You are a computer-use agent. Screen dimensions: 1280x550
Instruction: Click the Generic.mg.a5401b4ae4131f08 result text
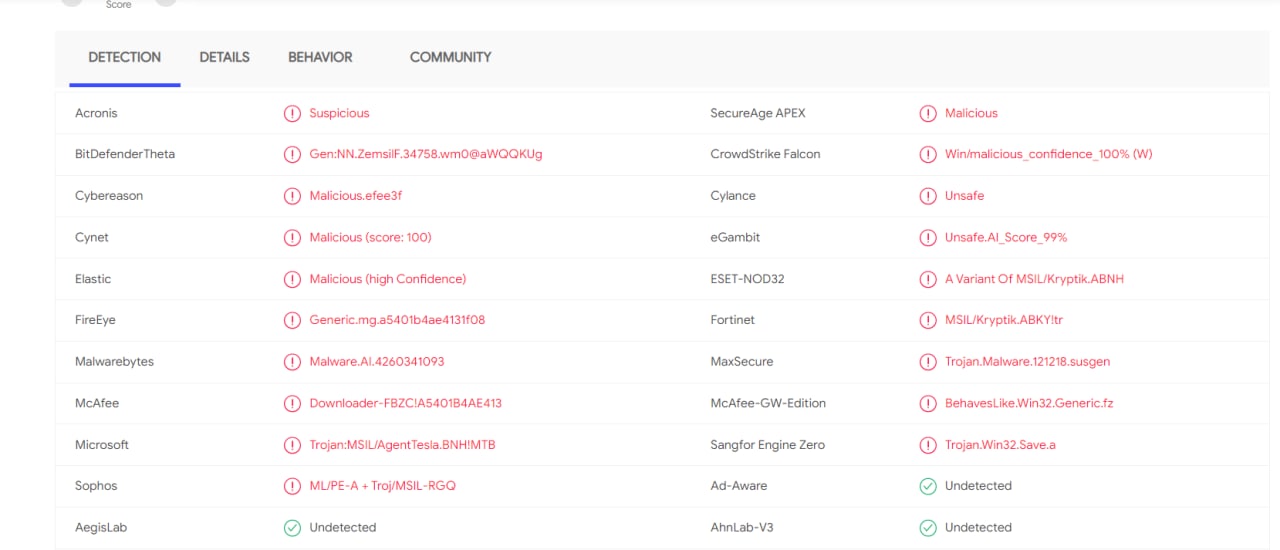click(x=397, y=320)
